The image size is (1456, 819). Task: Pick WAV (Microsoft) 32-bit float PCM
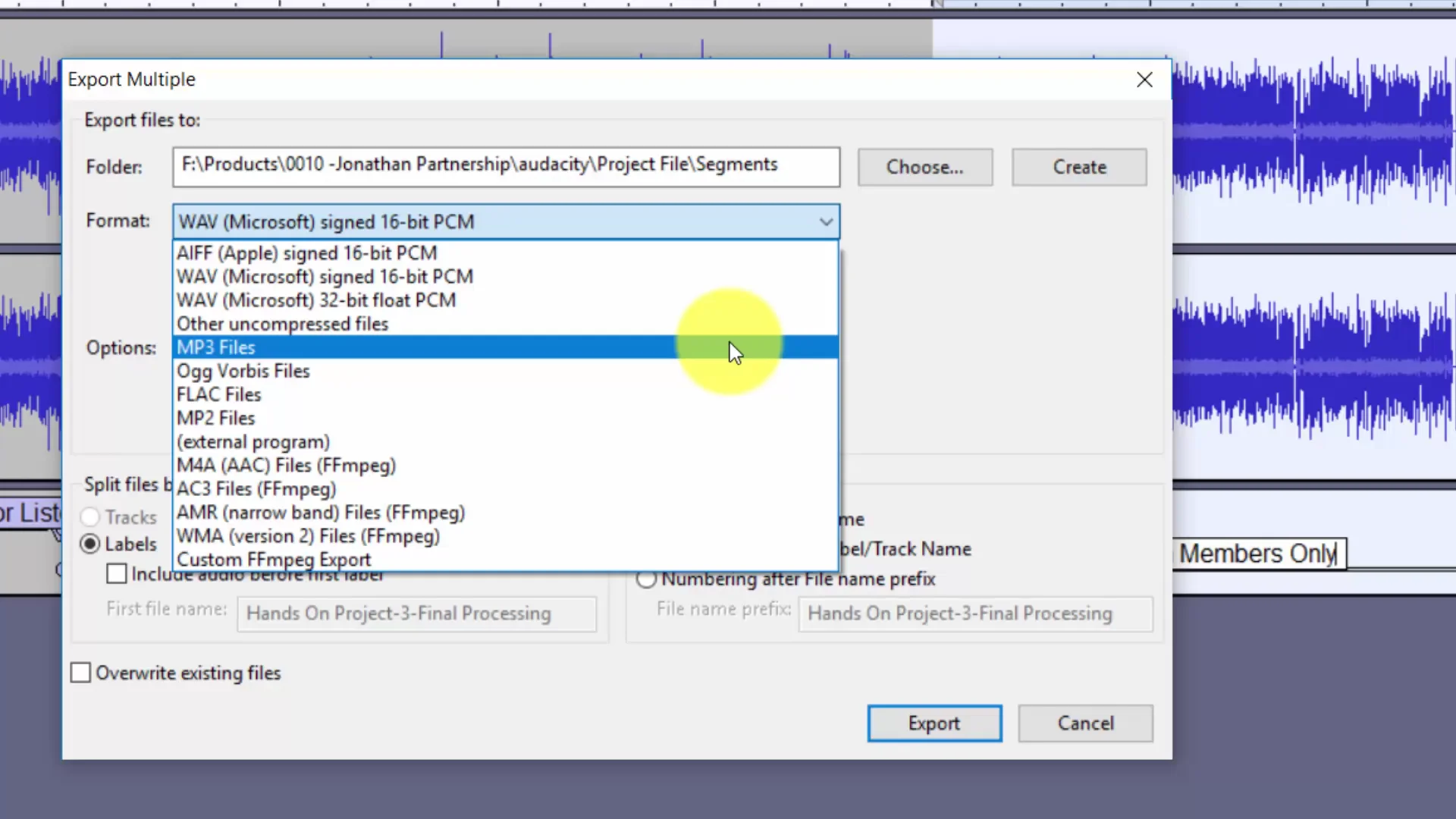tap(506, 300)
